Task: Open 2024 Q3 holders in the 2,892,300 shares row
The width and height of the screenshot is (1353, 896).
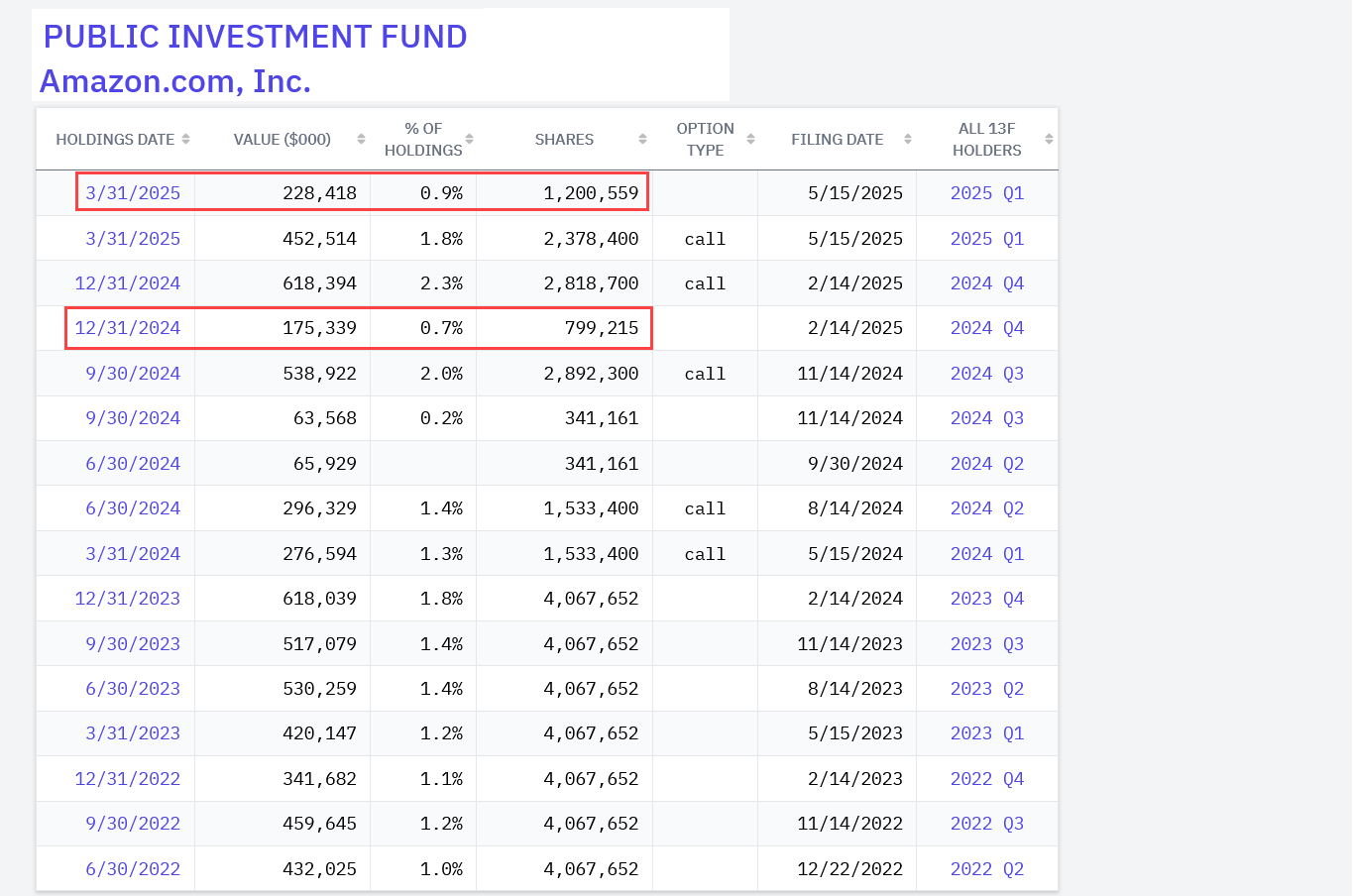Action: (x=987, y=374)
